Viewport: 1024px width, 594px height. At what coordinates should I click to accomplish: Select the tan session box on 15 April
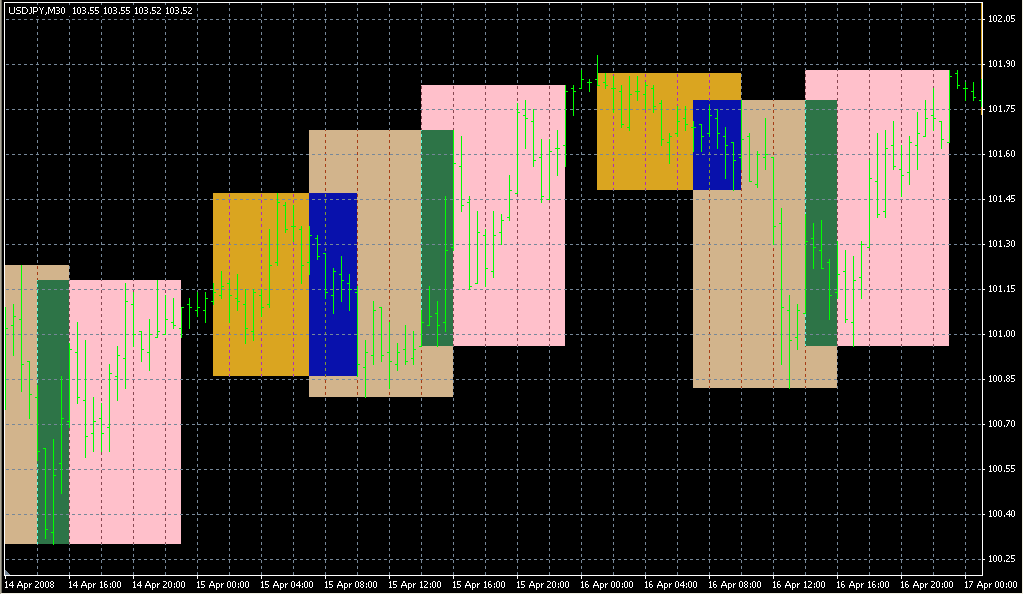pos(389,263)
